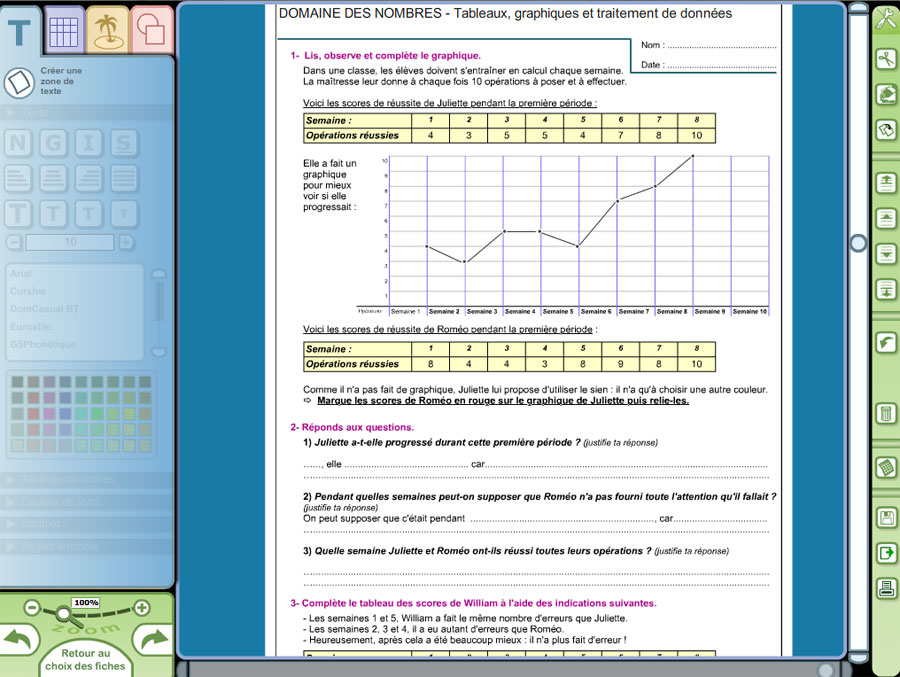Click the green exit arrow icon

[x=885, y=553]
